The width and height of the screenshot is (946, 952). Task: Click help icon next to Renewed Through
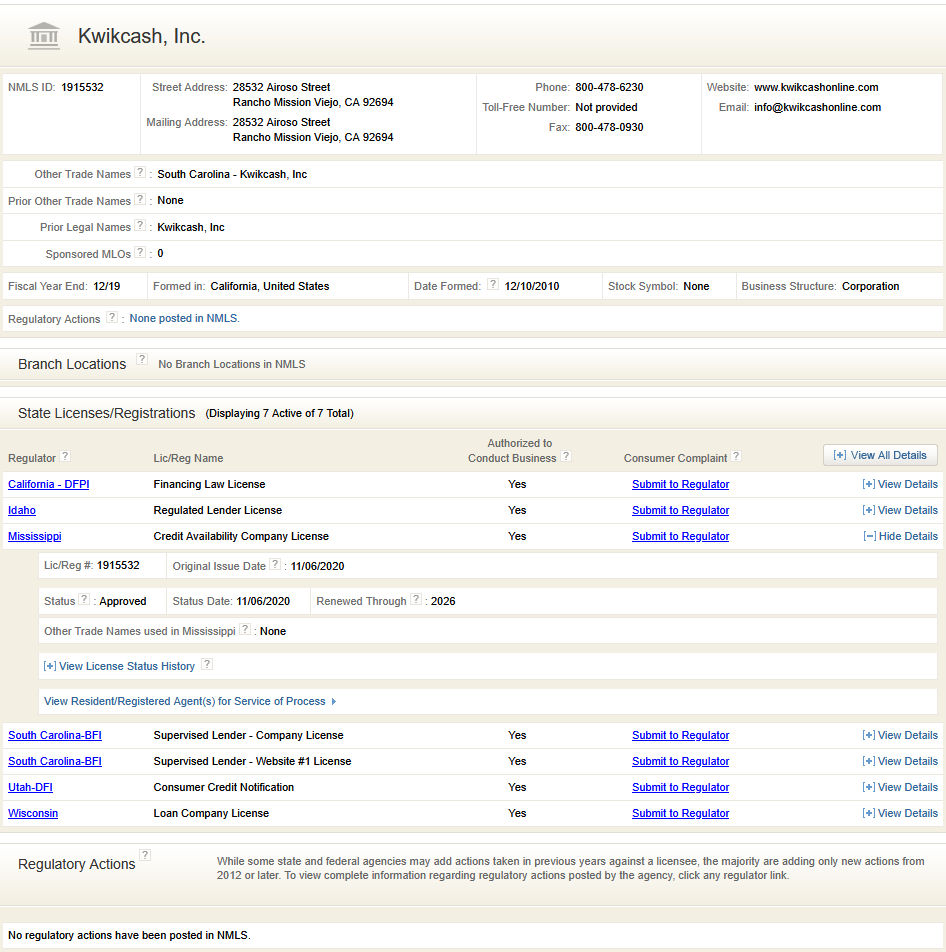(415, 600)
